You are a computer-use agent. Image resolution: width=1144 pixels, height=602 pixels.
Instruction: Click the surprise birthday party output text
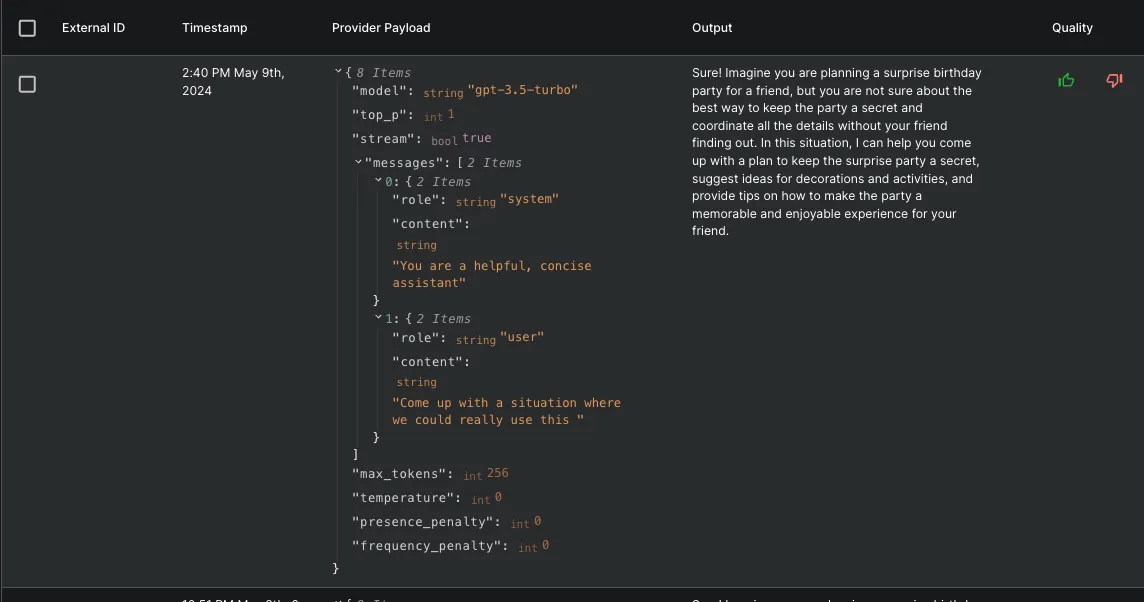pyautogui.click(x=837, y=152)
